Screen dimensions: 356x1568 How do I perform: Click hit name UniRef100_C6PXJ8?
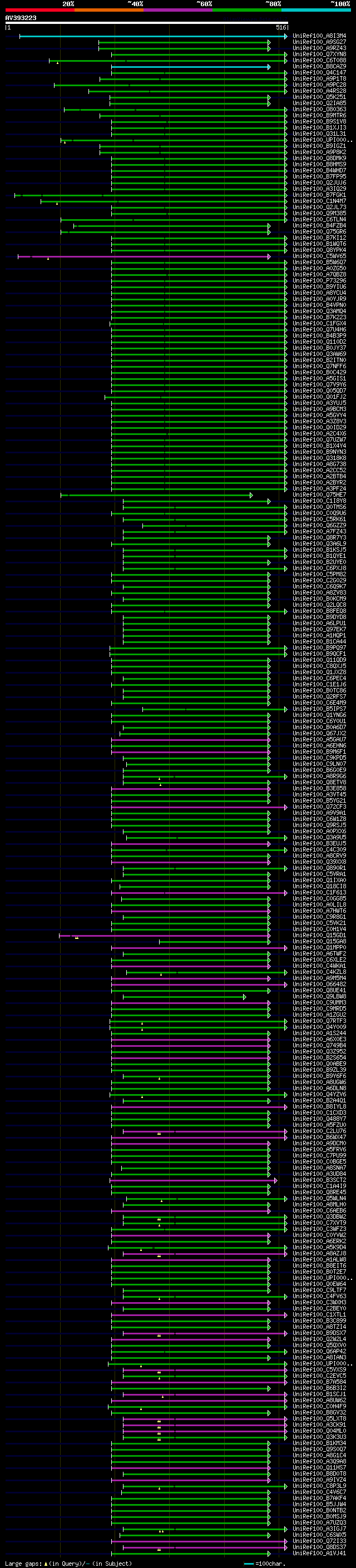coord(319,568)
